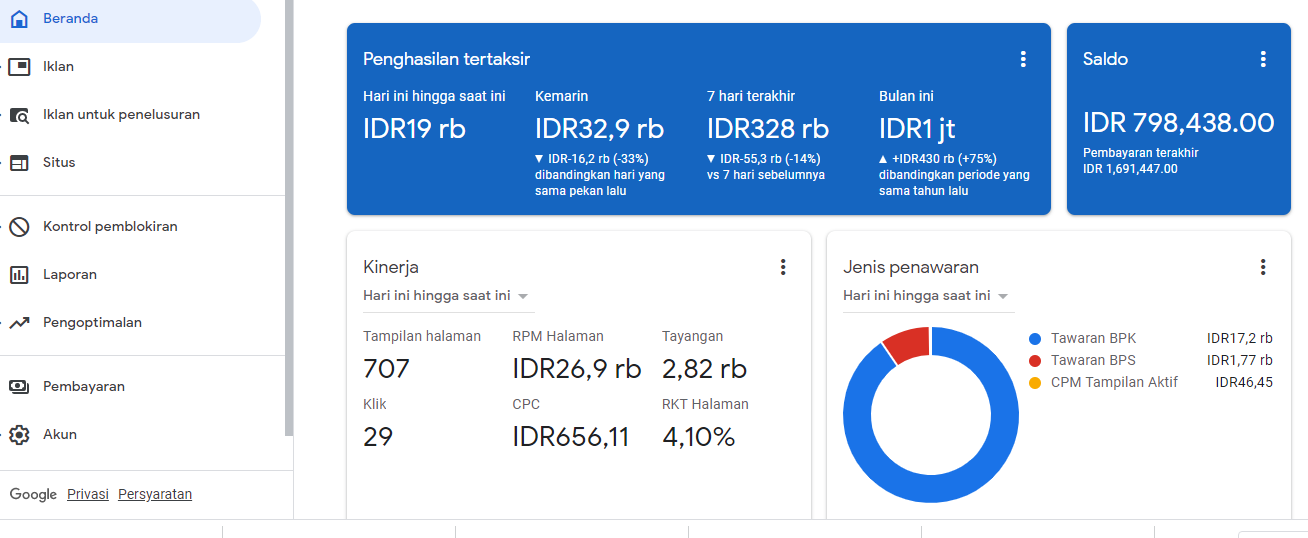Open the Saldo card three-dot menu
Viewport: 1308px width, 538px height.
1263,59
